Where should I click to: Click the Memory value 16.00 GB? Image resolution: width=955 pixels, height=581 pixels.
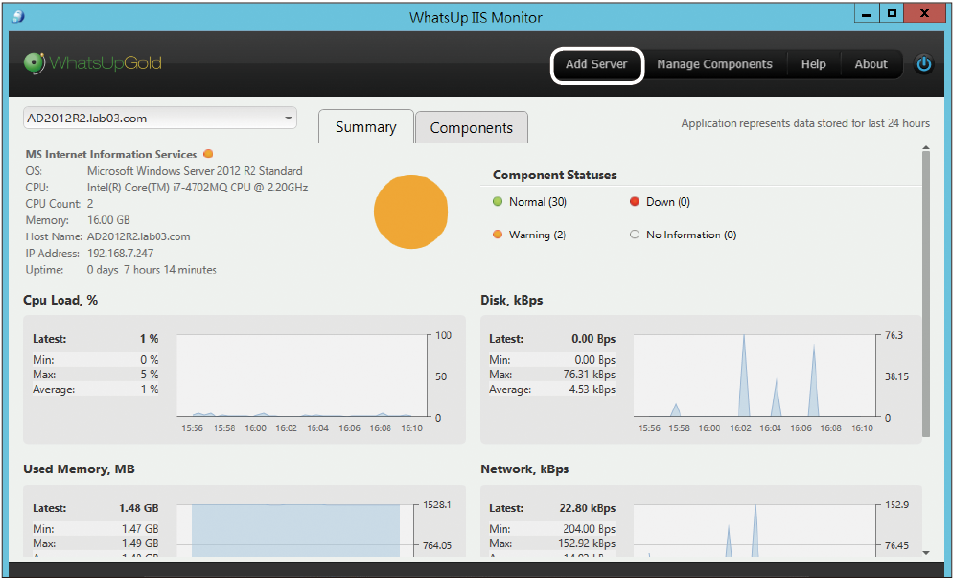pos(108,220)
